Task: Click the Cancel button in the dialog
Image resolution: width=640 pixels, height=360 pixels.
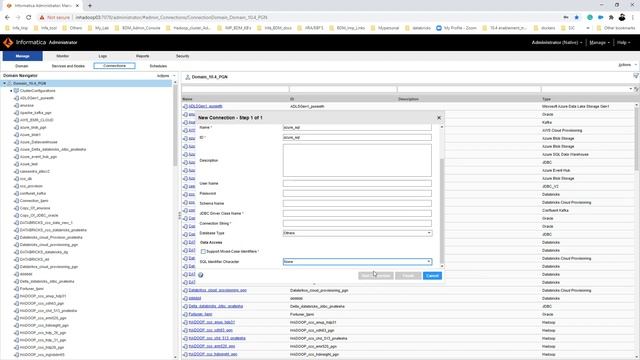Action: (x=432, y=276)
